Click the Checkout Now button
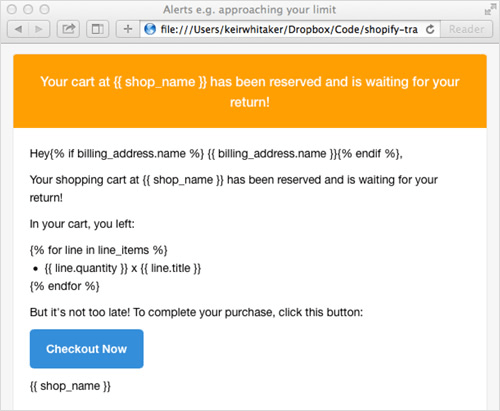The width and height of the screenshot is (500, 411). (87, 349)
